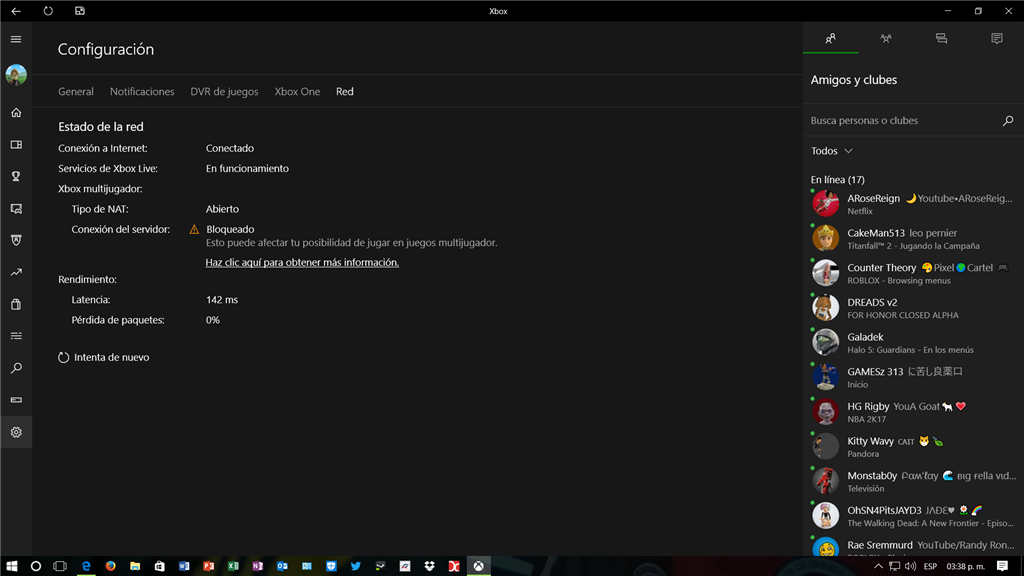Open Cortana circle on the taskbar
Viewport: 1024px width, 576px height.
[x=36, y=566]
